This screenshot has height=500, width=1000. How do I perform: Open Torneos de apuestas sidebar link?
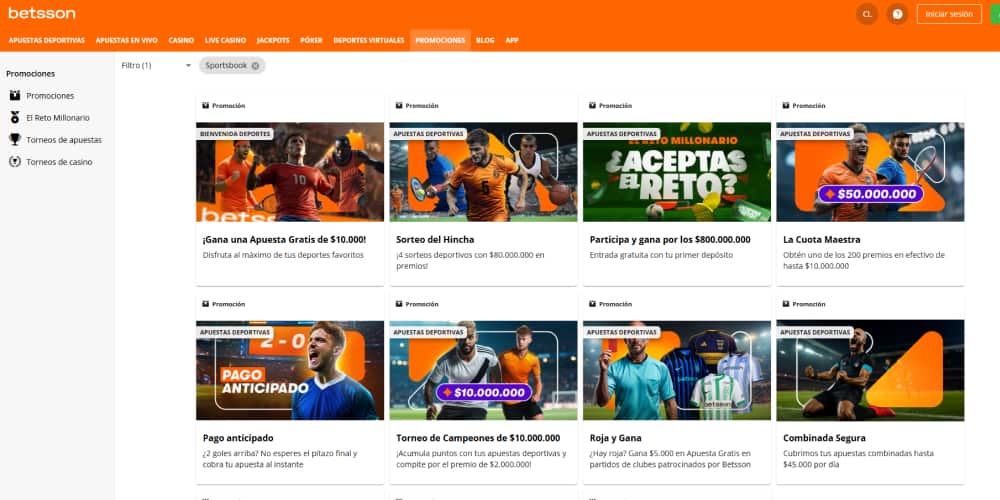pos(64,140)
